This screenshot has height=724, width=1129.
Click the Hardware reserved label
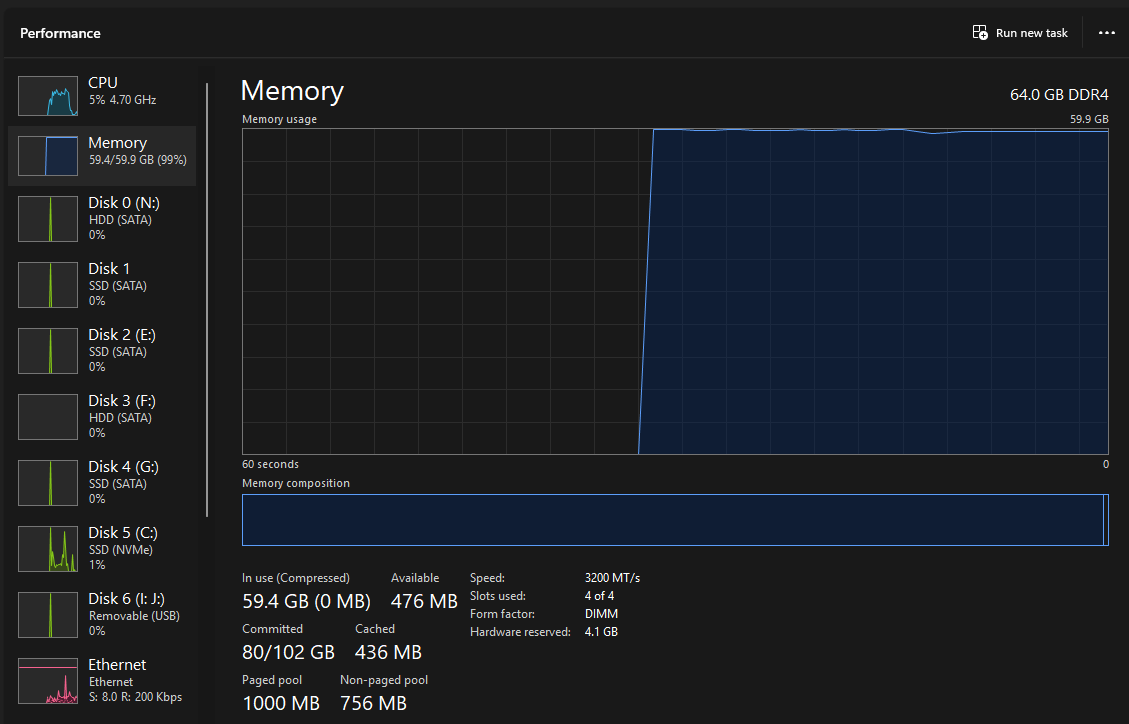pos(520,632)
